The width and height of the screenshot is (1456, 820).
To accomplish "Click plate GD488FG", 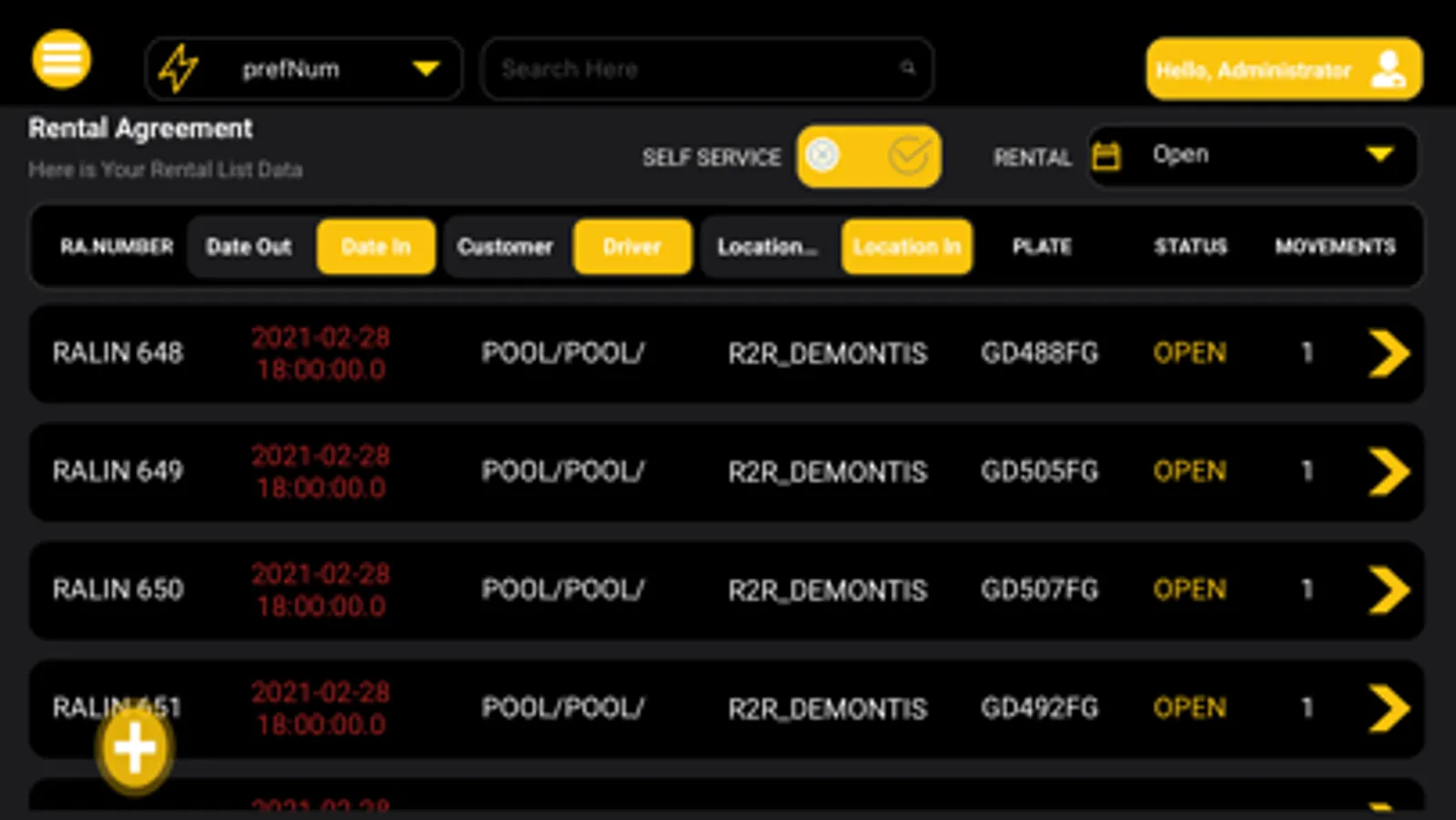I will [1039, 354].
